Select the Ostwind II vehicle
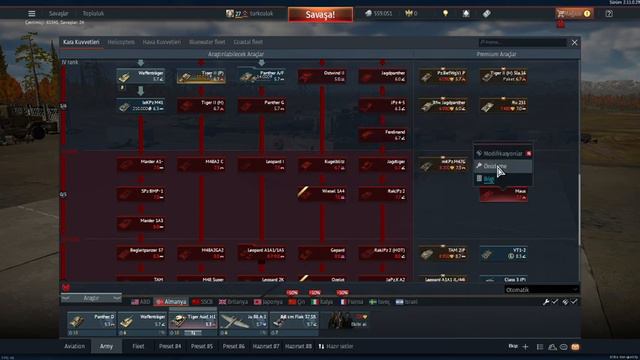This screenshot has height=360, width=640. 322,76
